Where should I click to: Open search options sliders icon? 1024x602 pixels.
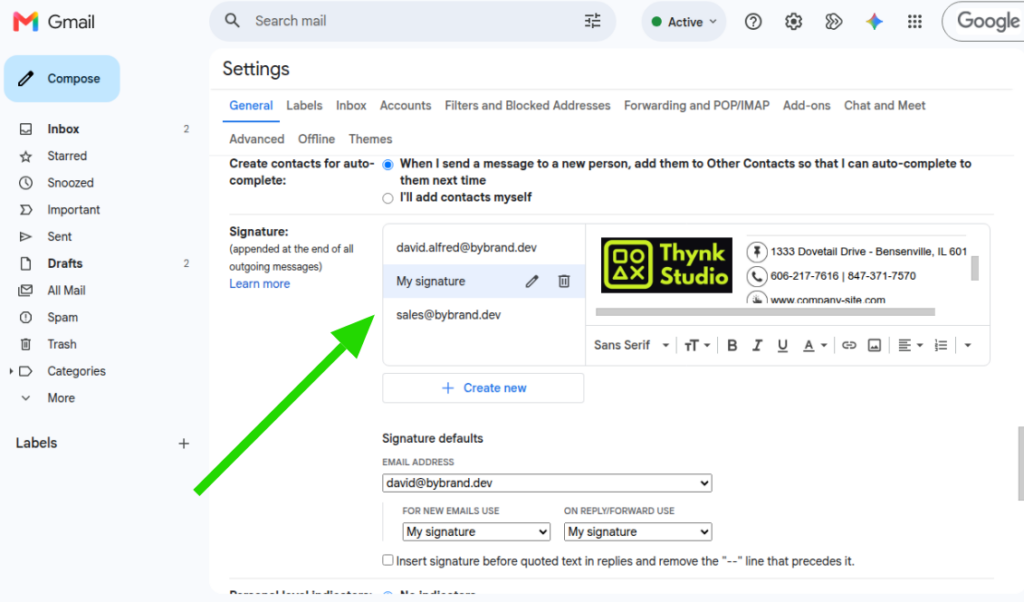point(592,21)
